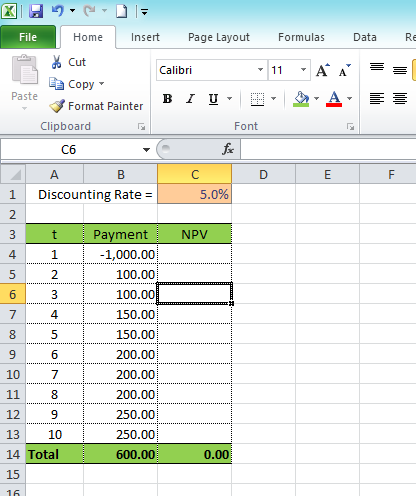This screenshot has height=496, width=416.
Task: Save the workbook with the floppy icon
Action: click(x=36, y=11)
